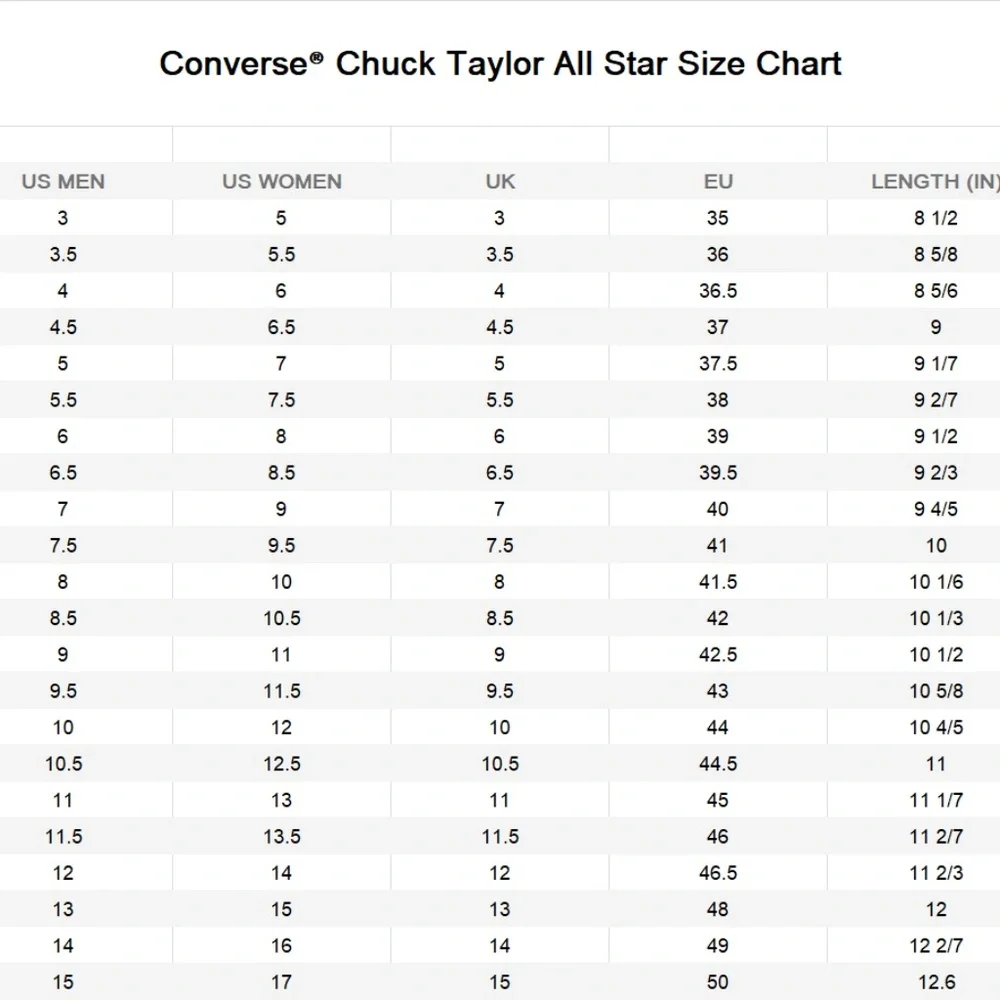Click the LENGTH (IN) column header

click(934, 182)
